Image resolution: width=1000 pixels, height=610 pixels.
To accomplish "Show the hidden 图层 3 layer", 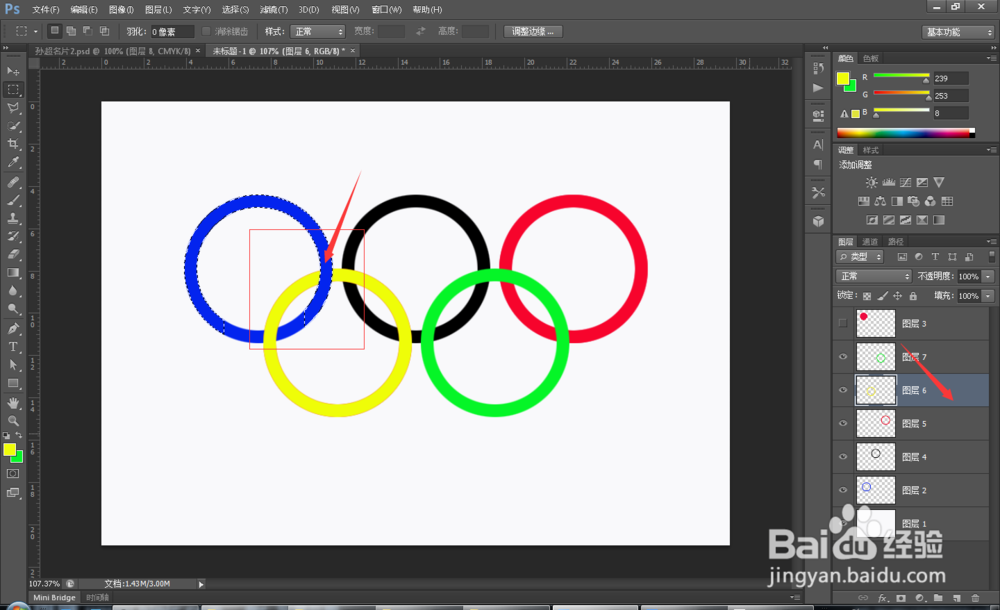I will (843, 323).
